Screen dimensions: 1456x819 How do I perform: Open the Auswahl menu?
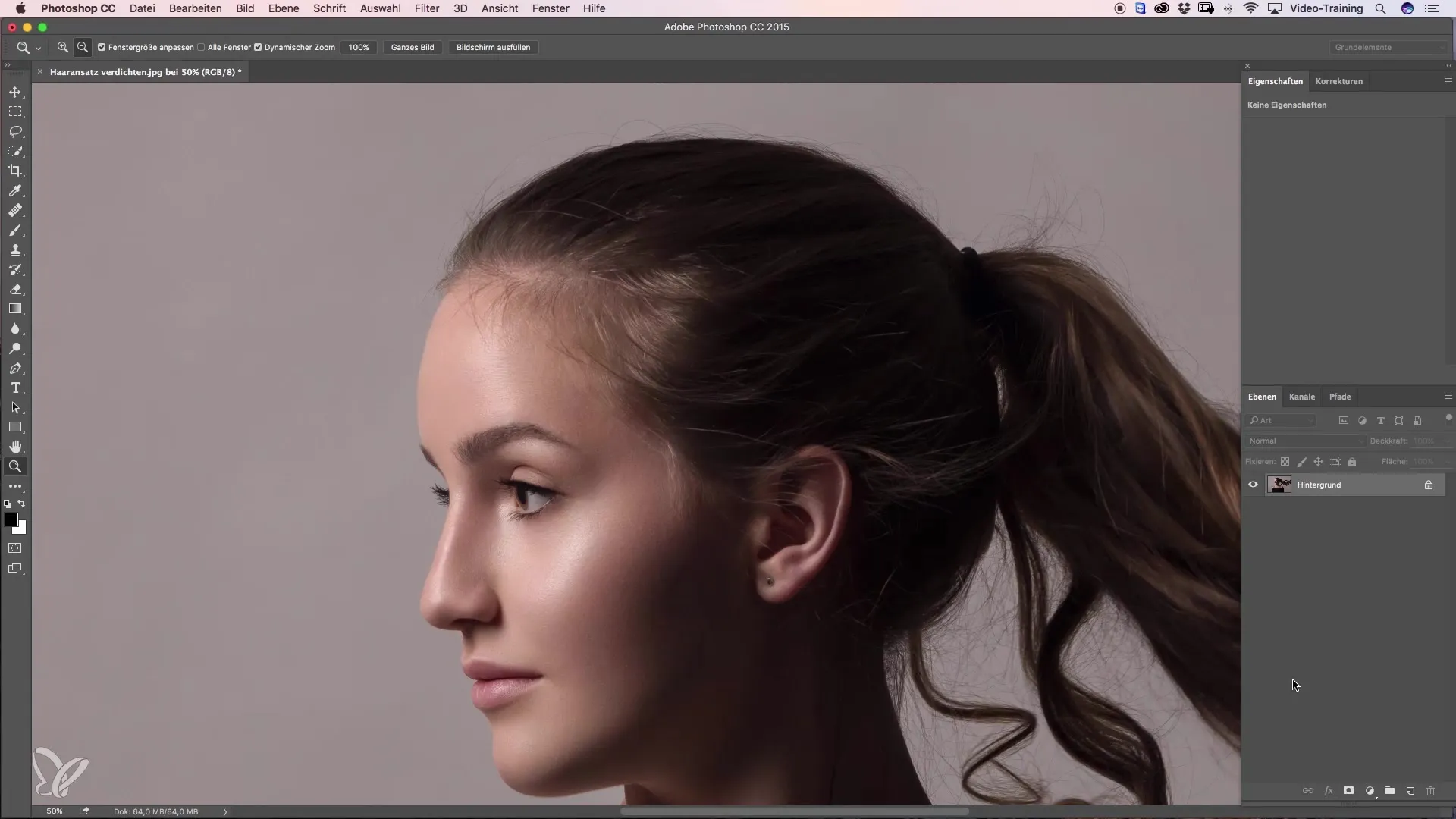pyautogui.click(x=380, y=8)
